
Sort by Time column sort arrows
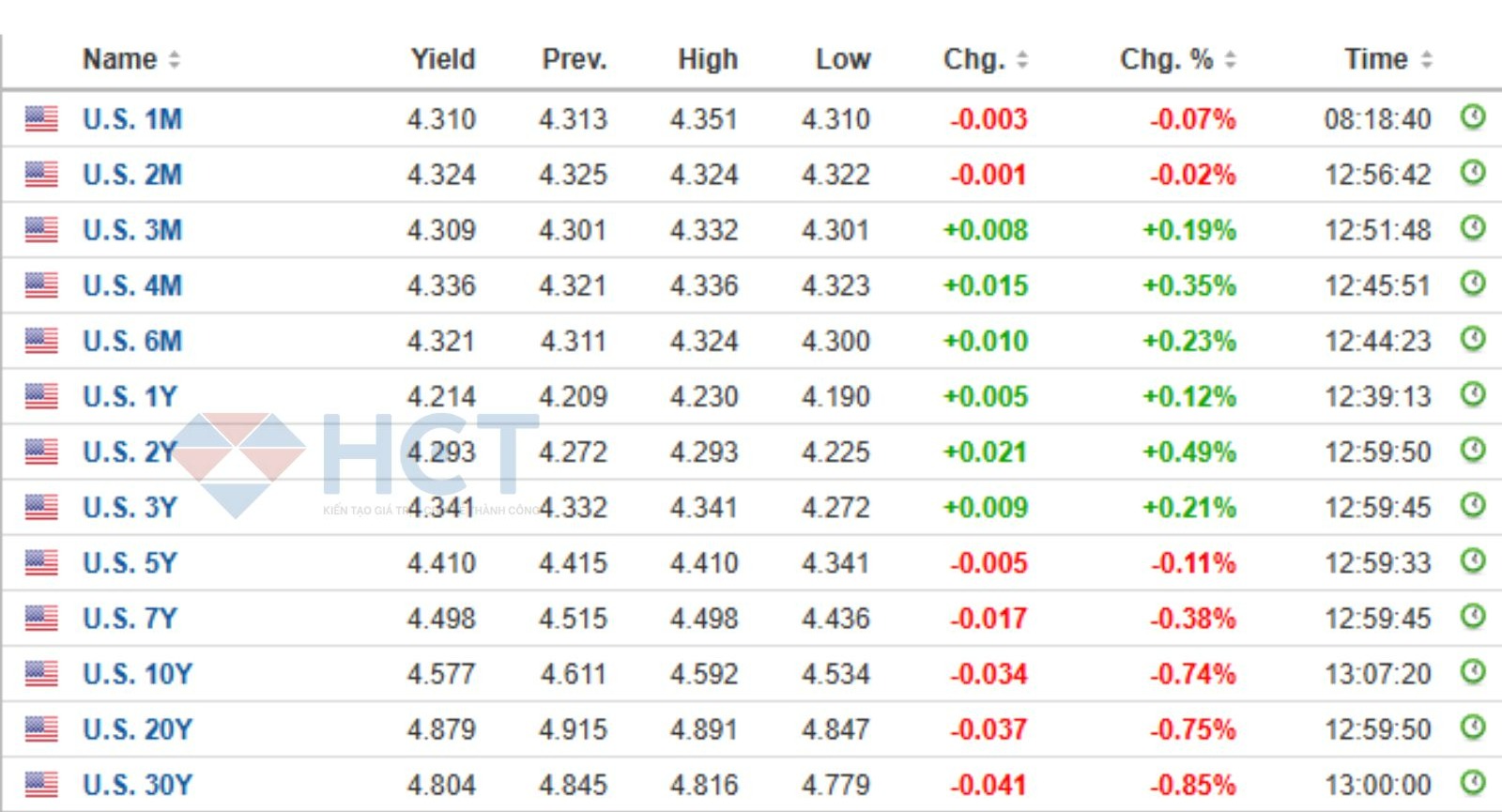(x=1426, y=60)
